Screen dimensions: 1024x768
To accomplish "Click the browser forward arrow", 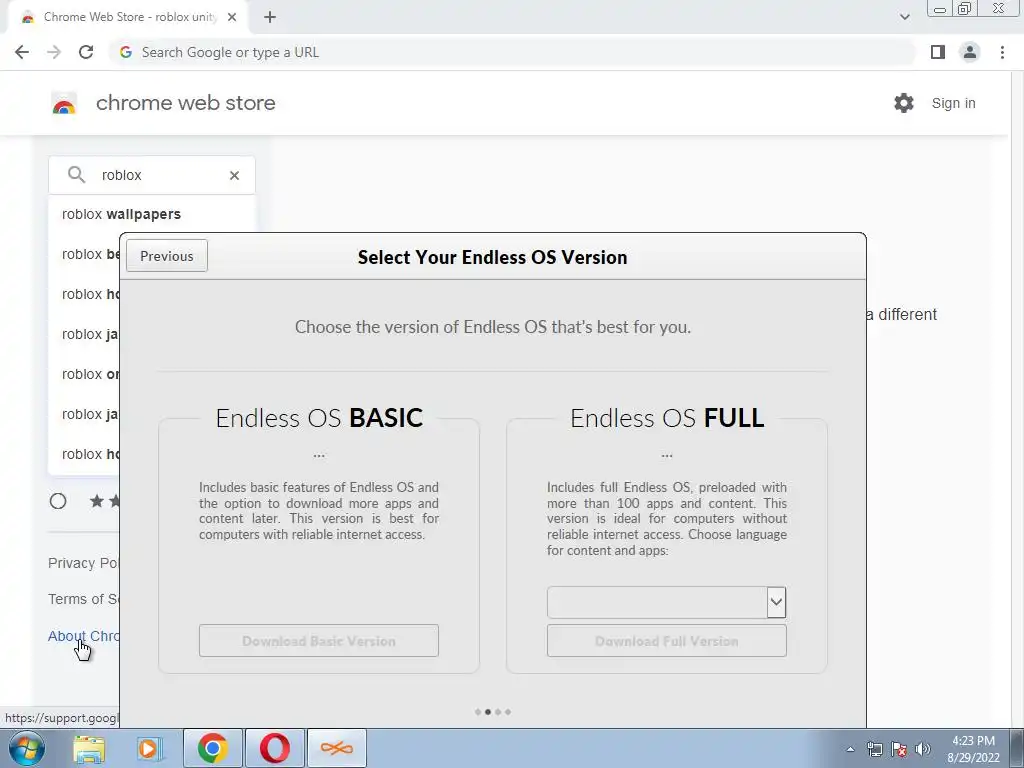I will 54,52.
